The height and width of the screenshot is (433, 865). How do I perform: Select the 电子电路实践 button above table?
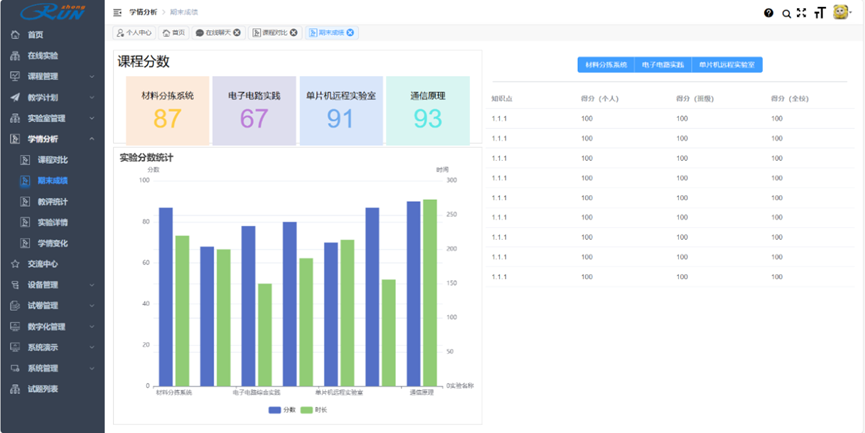(664, 65)
